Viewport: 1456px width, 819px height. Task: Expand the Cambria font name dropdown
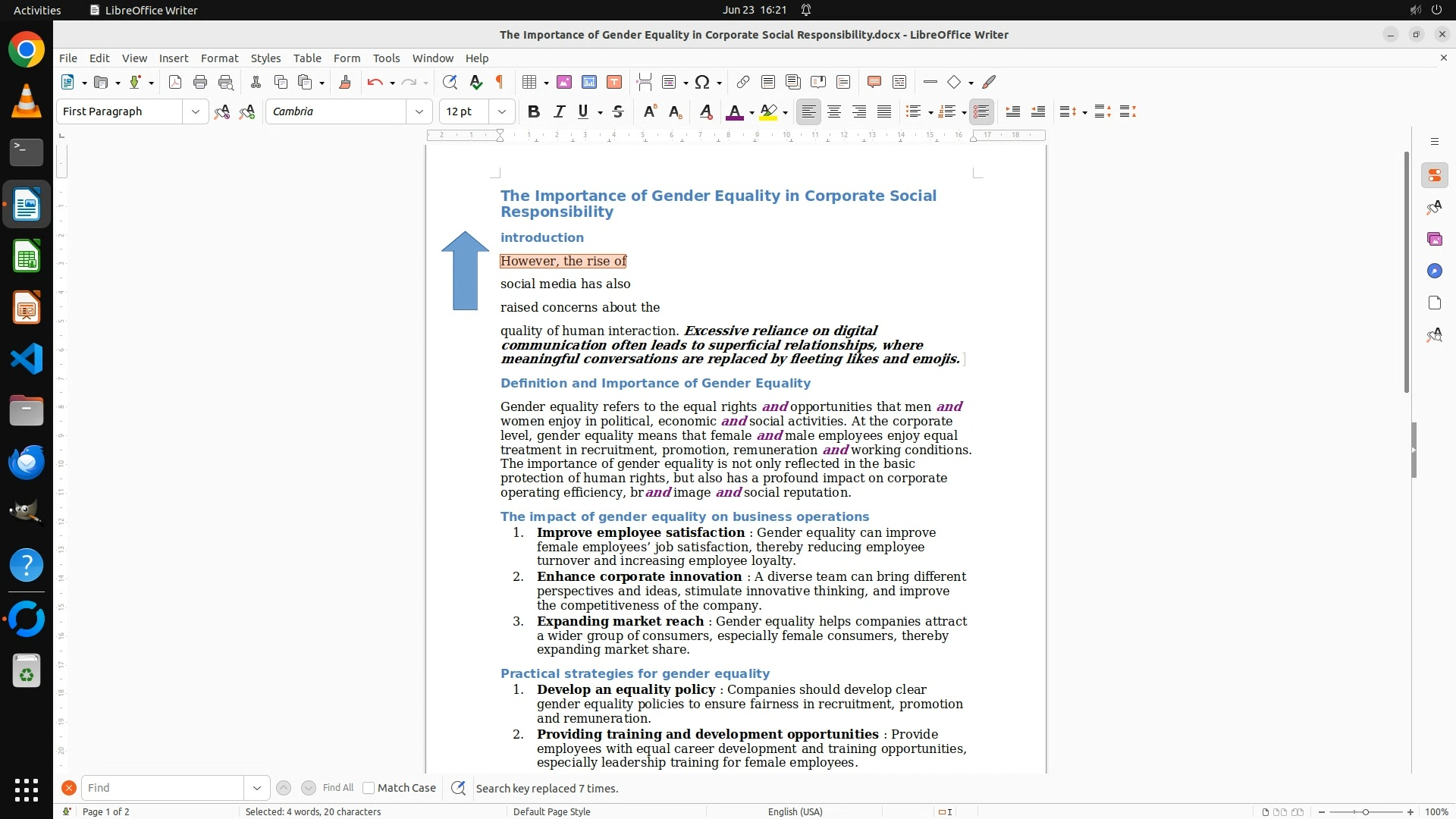pyautogui.click(x=419, y=111)
